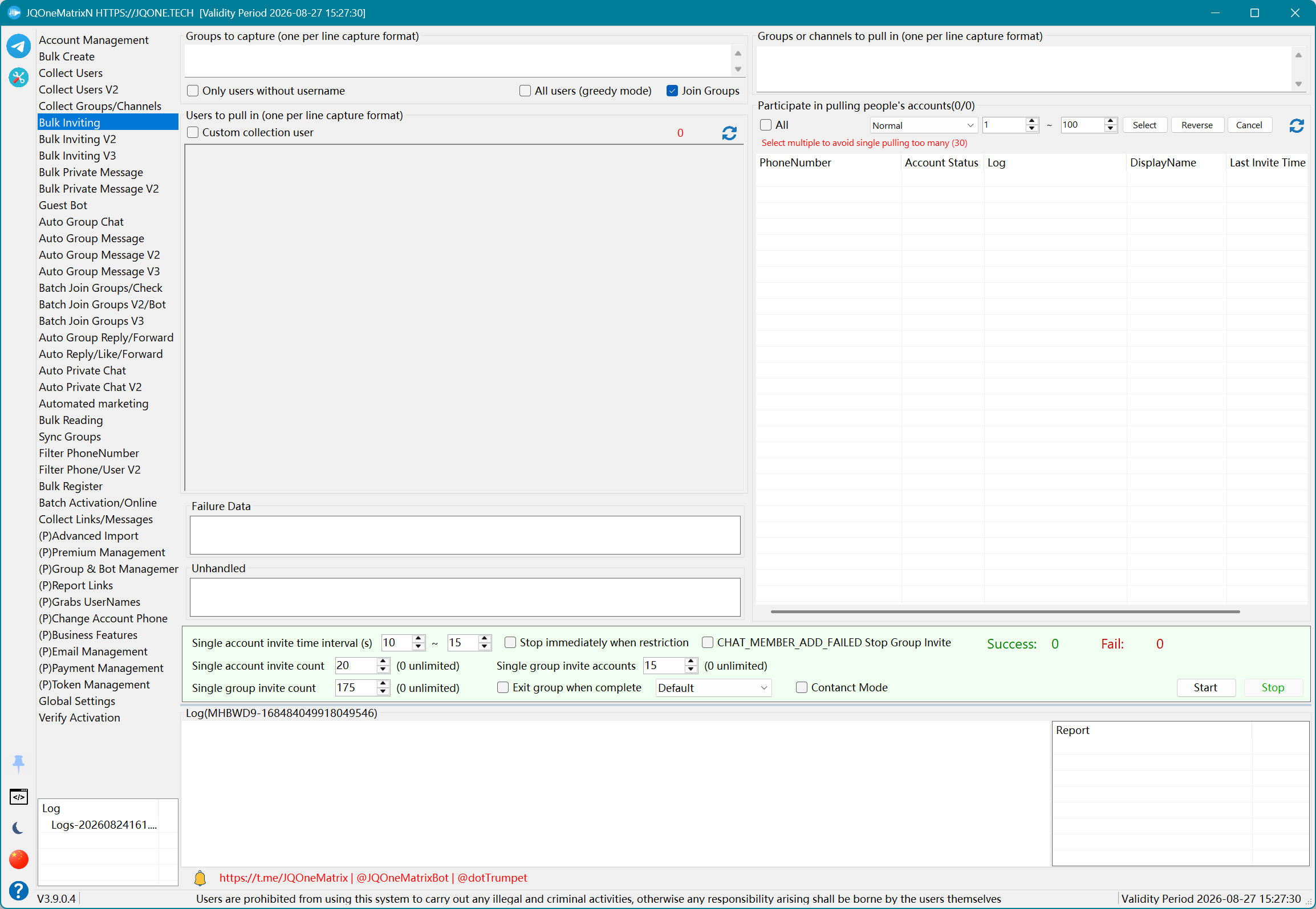Open Filter PhoneNumber module
Screen dimensions: 1316x909
89,453
